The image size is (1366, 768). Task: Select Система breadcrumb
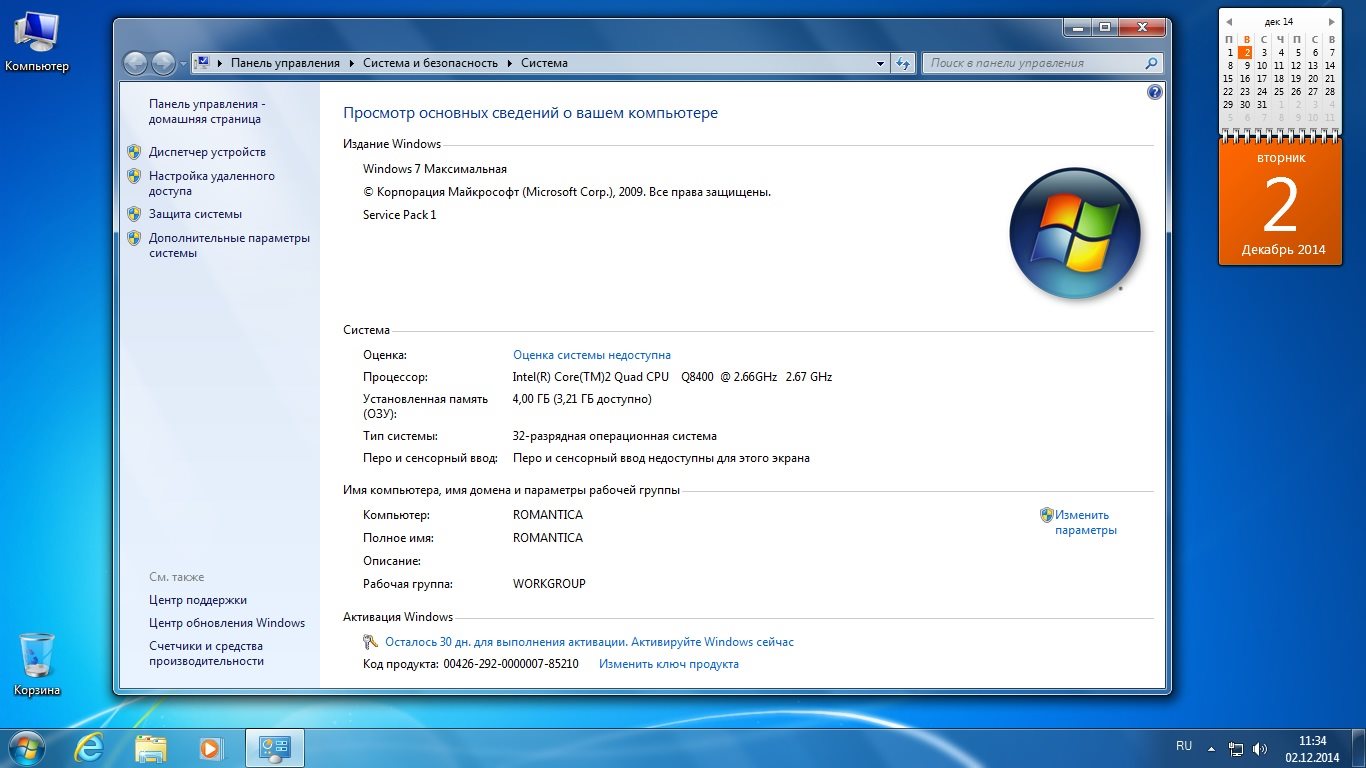pyautogui.click(x=544, y=63)
